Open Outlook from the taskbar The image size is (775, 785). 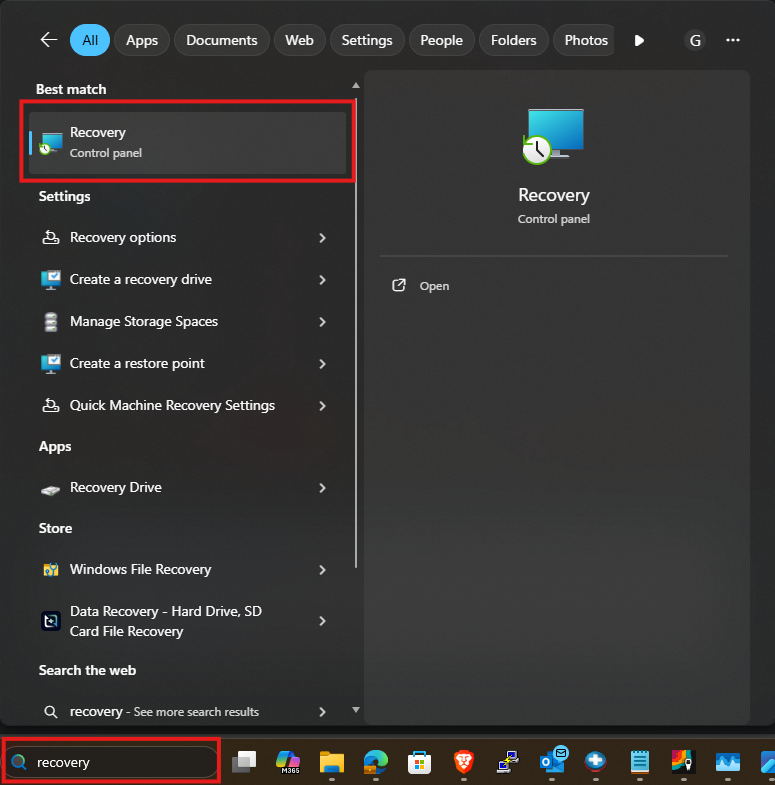[x=552, y=760]
